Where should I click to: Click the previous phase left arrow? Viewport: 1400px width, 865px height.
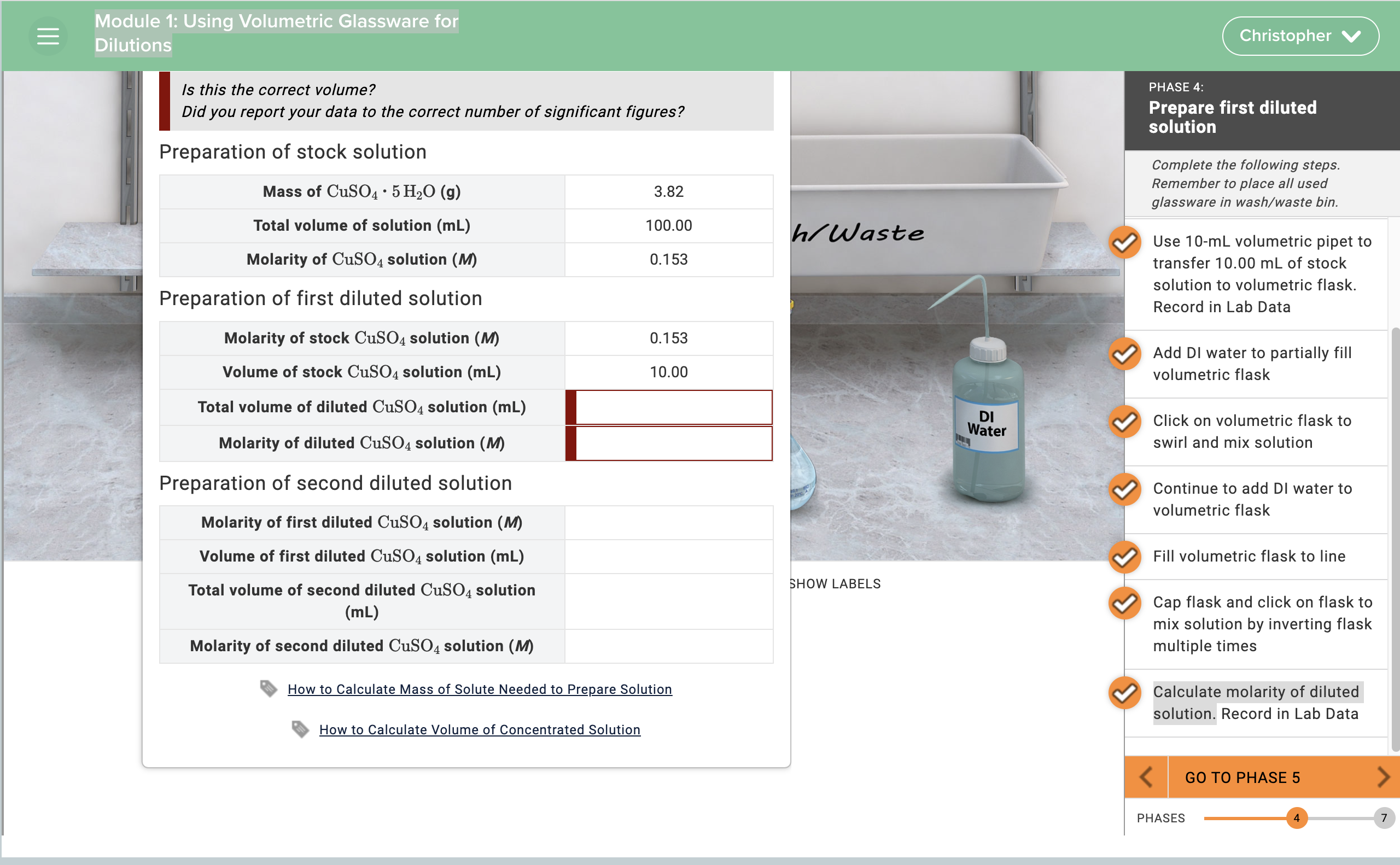click(x=1146, y=777)
